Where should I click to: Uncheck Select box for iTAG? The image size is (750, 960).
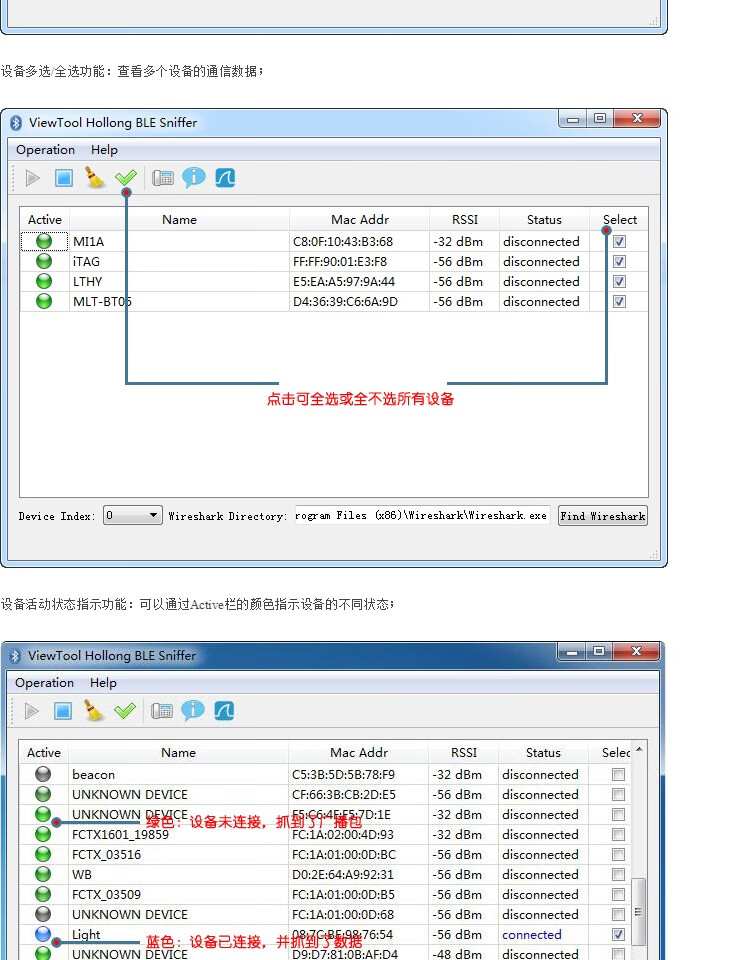[620, 261]
